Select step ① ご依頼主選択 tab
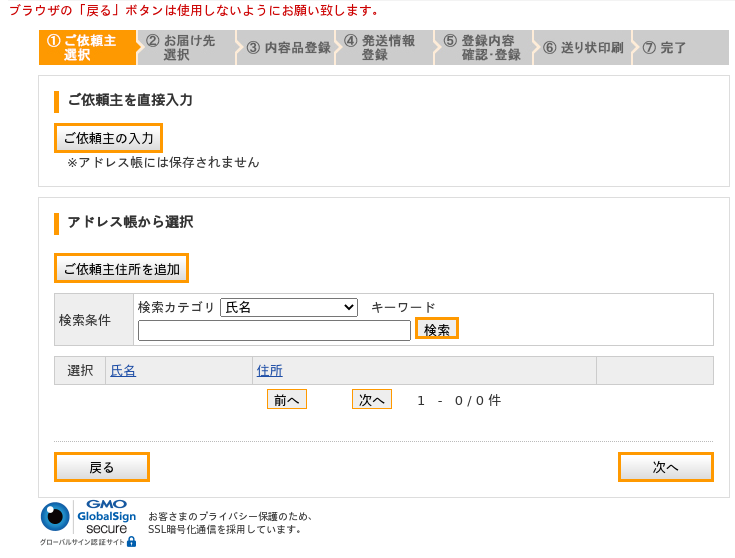Image resolution: width=735 pixels, height=558 pixels. click(x=88, y=47)
